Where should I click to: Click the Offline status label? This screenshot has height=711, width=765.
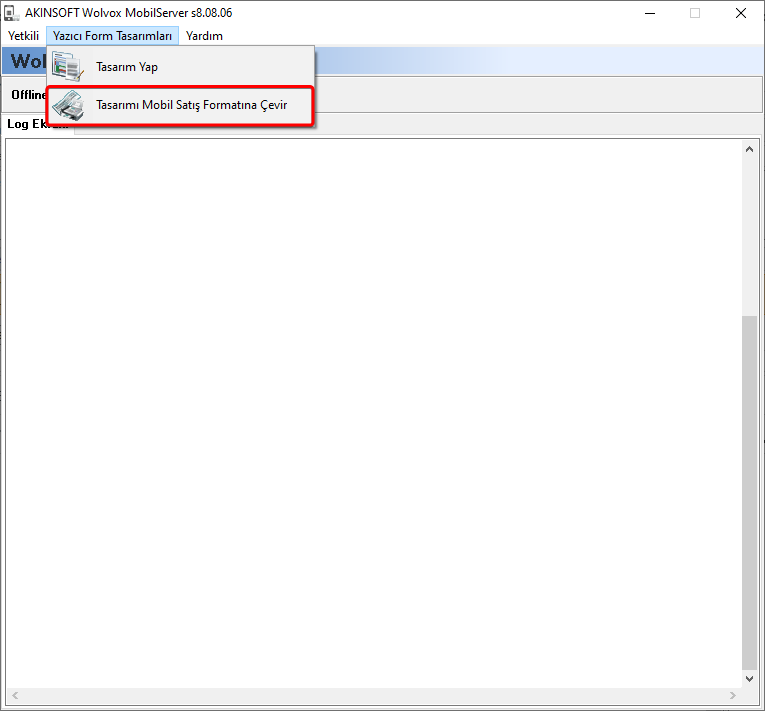click(x=28, y=95)
